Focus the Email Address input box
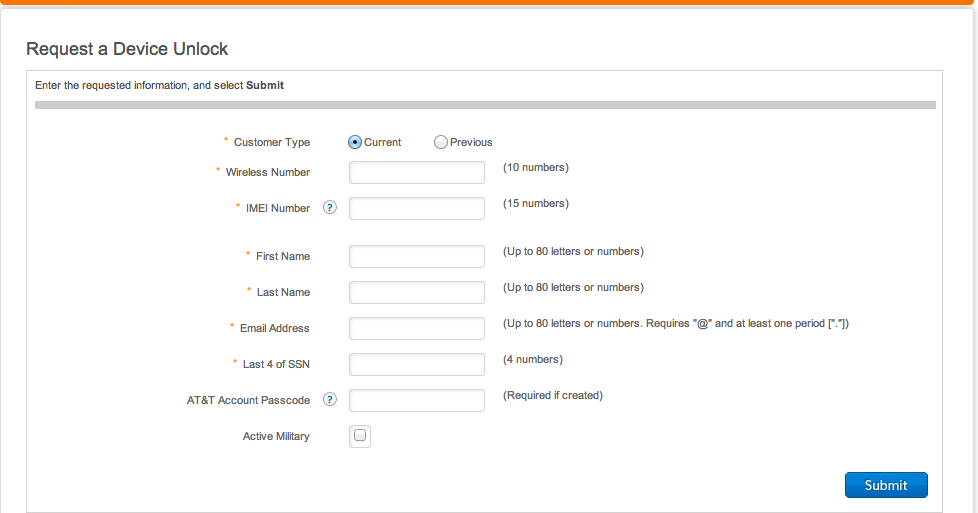The width and height of the screenshot is (978, 513). (x=417, y=328)
